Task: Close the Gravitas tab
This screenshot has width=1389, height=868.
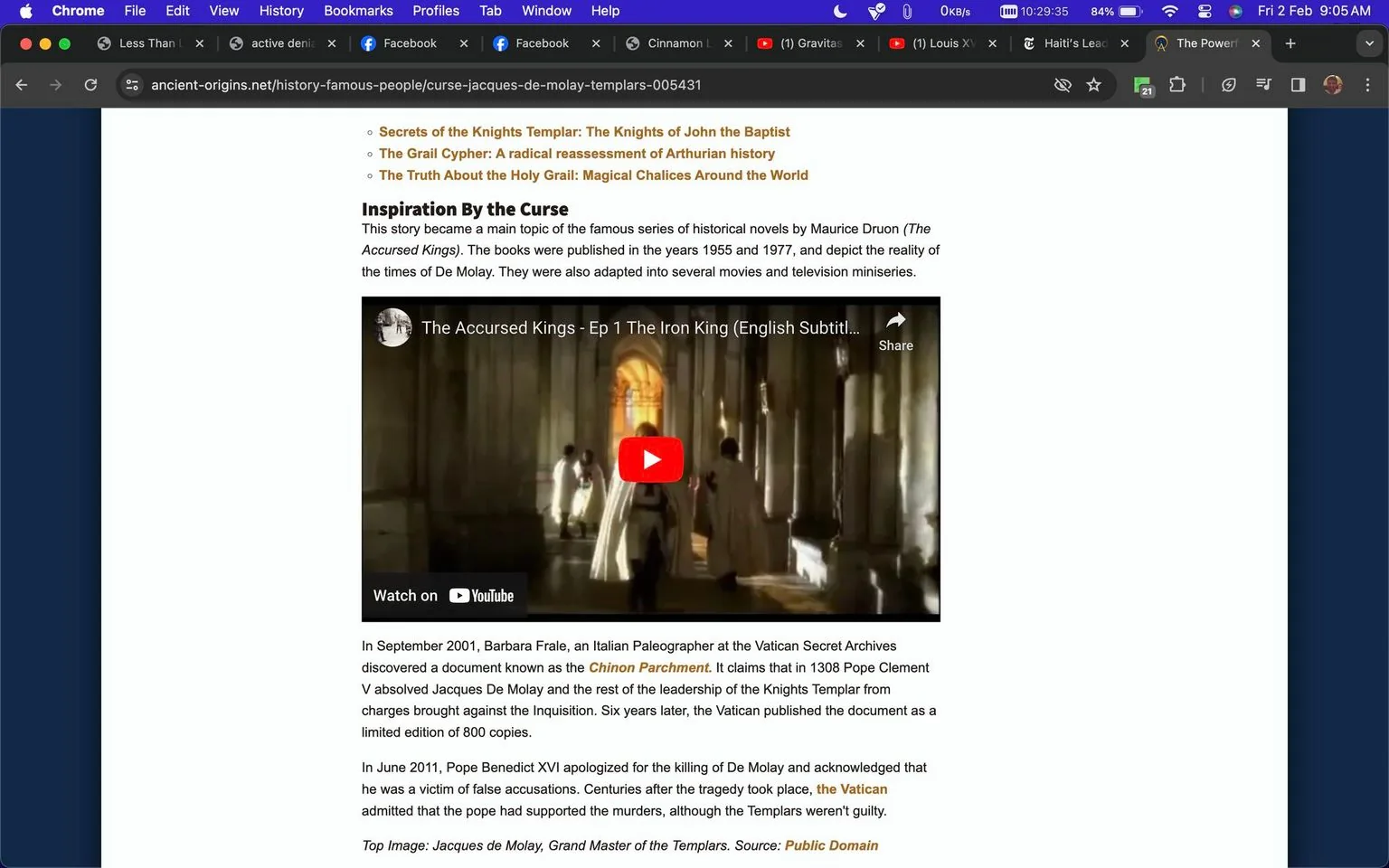Action: point(860,43)
